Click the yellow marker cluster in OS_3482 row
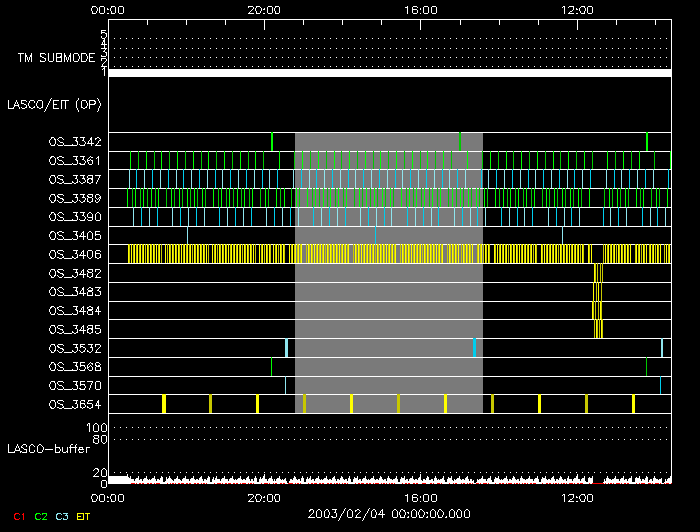The image size is (700, 532). [598, 273]
